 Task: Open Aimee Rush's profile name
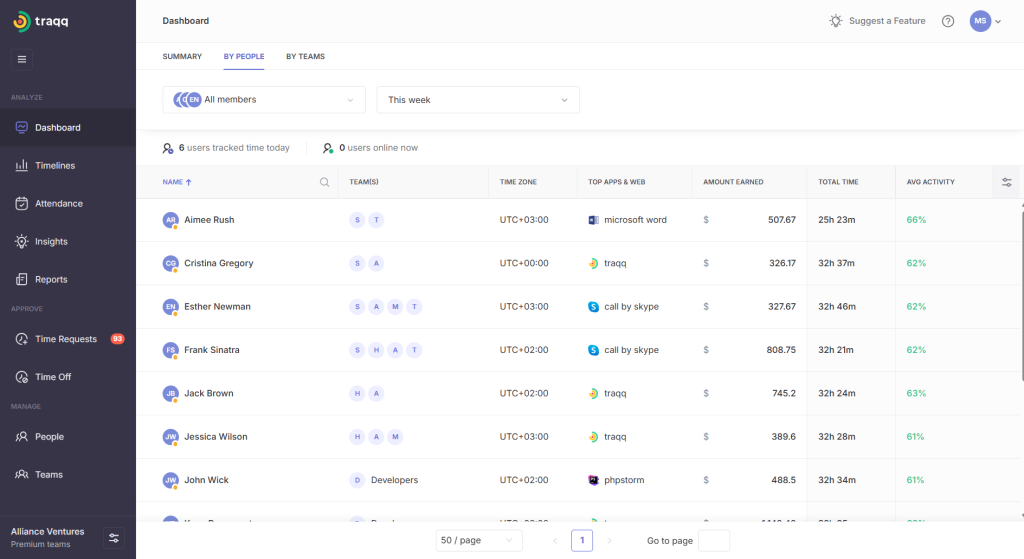[x=209, y=220]
